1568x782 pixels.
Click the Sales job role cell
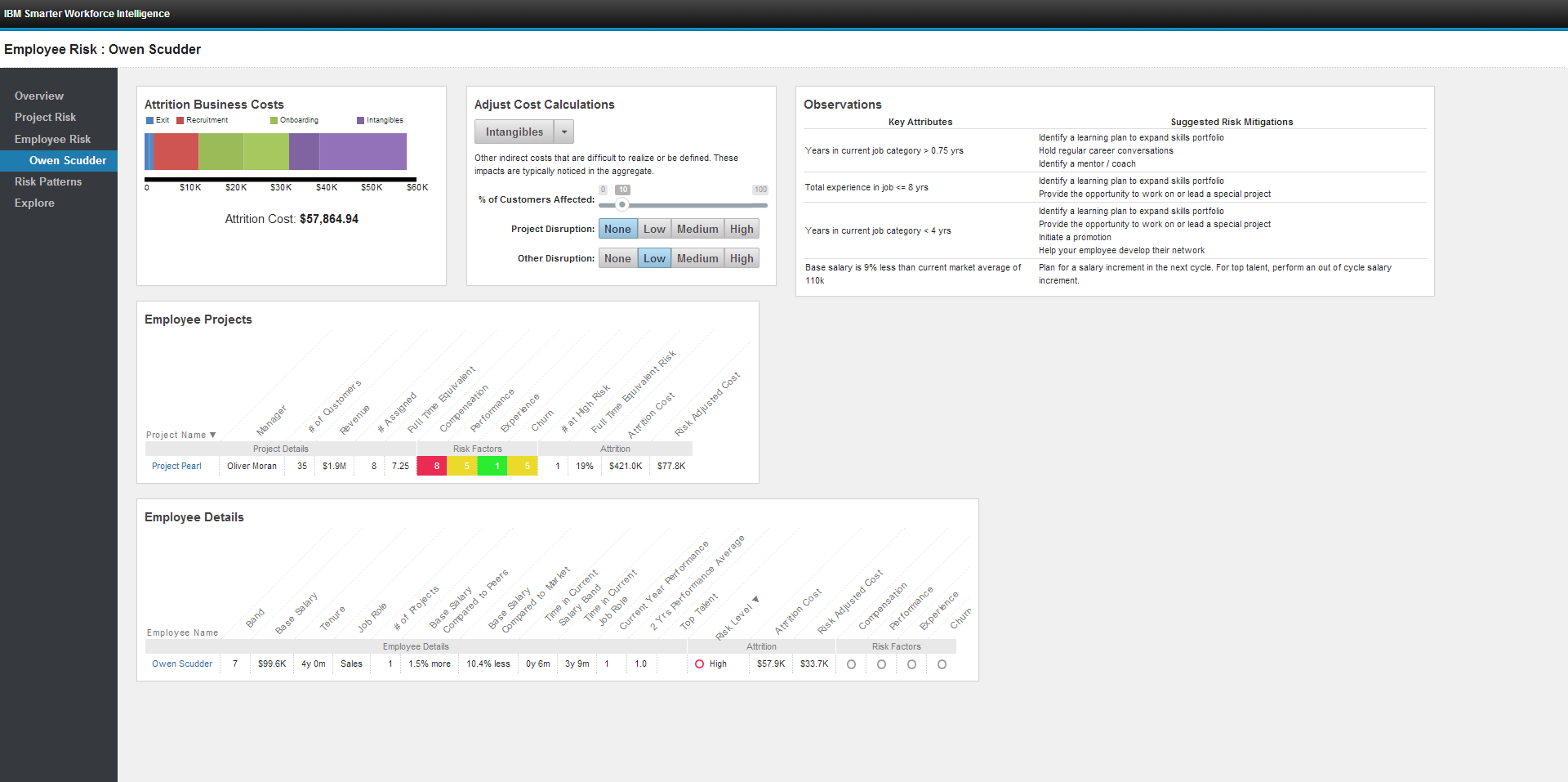click(x=351, y=664)
